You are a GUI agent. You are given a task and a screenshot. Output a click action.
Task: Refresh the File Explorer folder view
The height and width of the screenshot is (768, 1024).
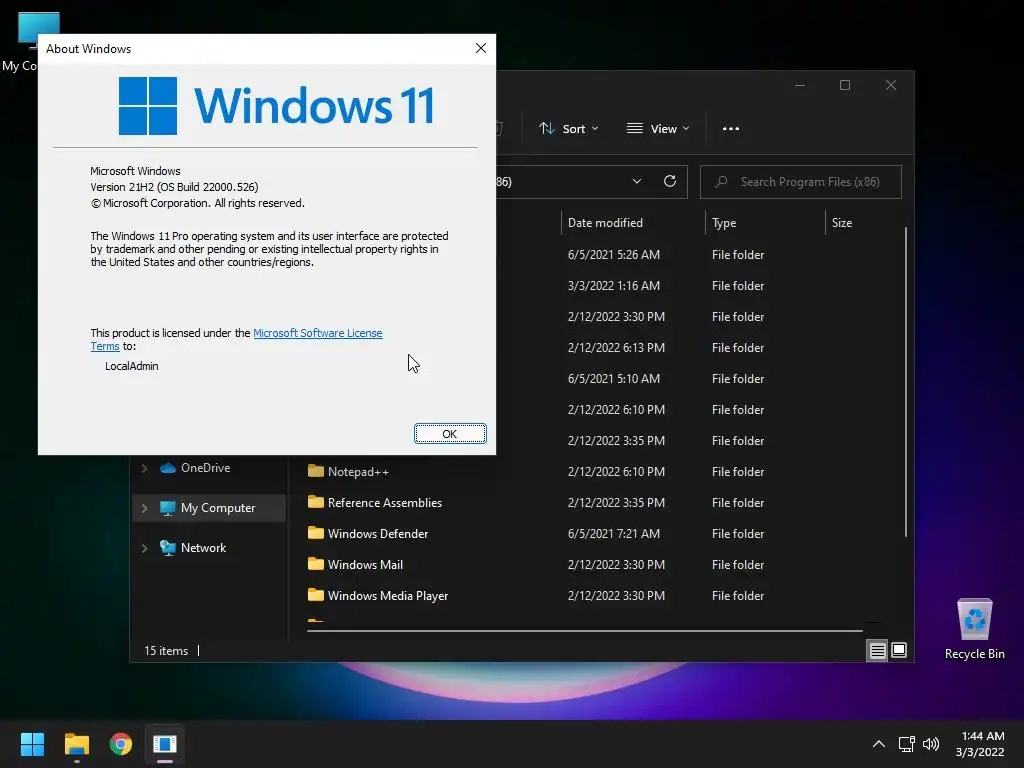point(670,182)
